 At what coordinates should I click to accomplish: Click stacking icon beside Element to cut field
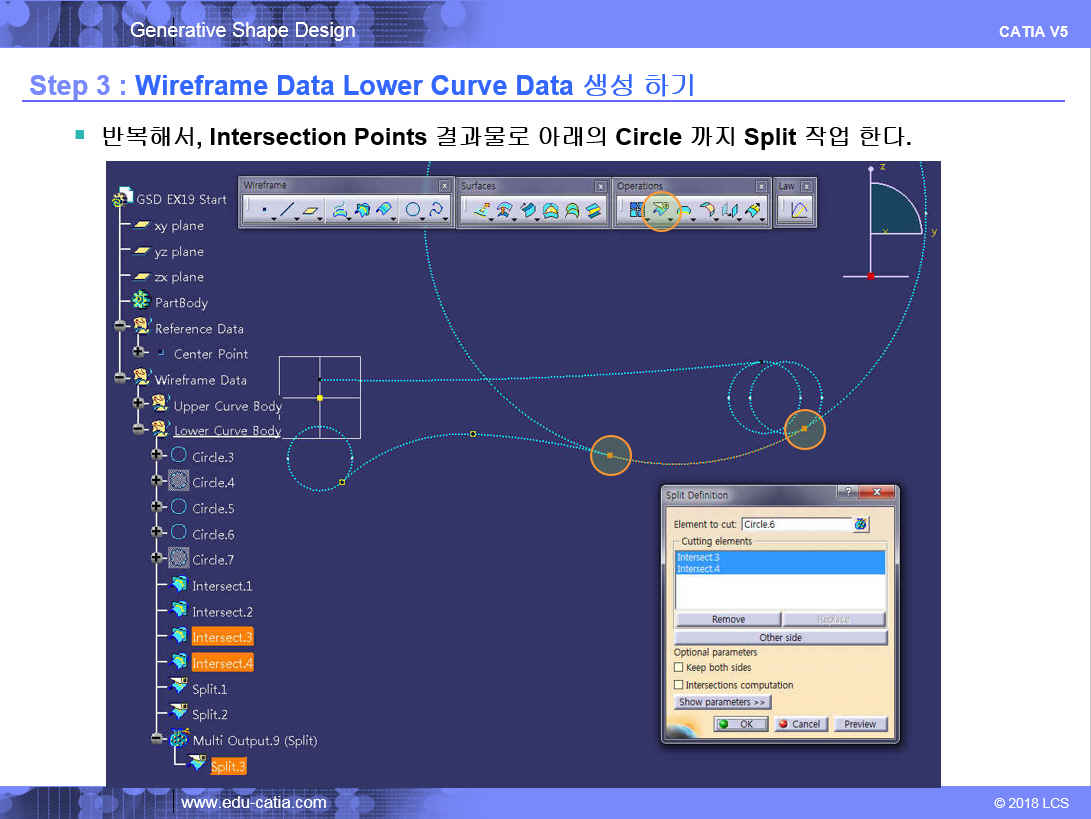(x=861, y=524)
